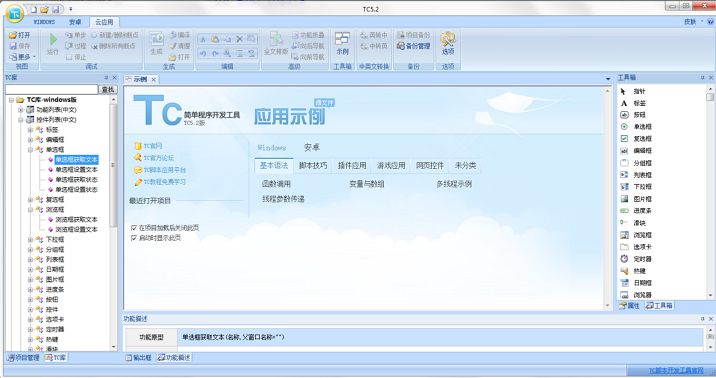
Task: Click the 查找 search button in TC库
Action: (108, 89)
